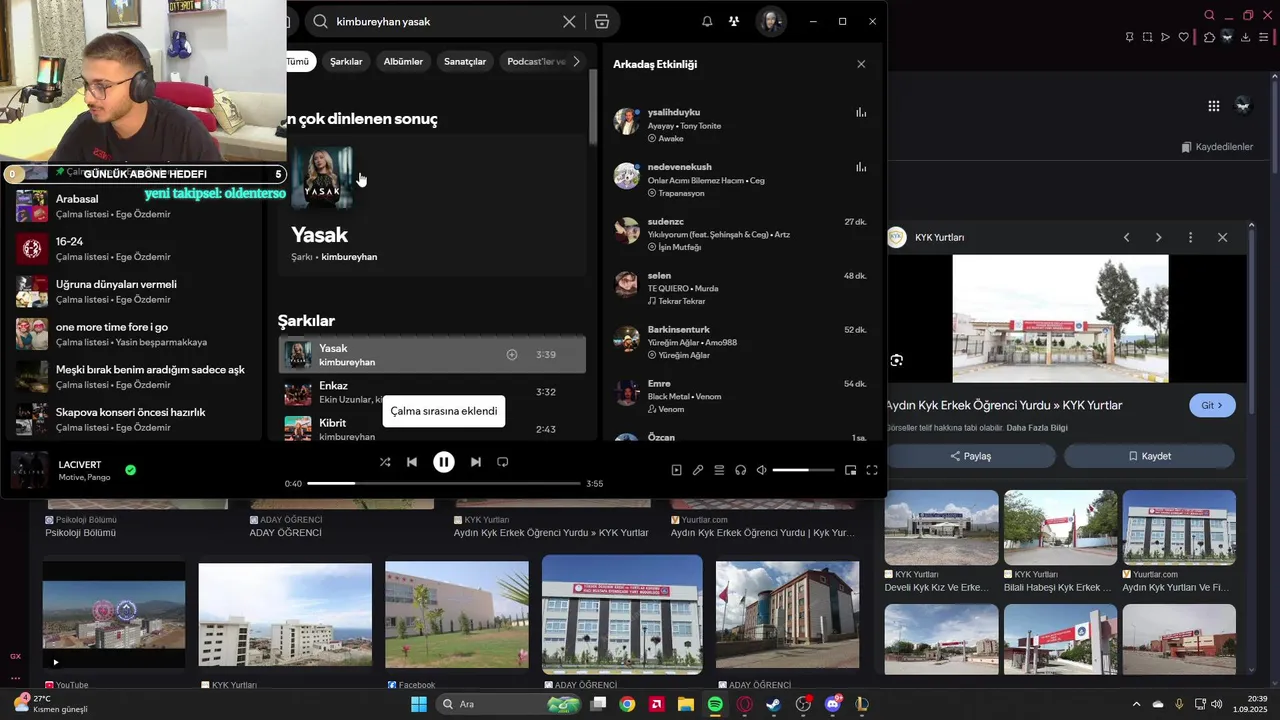Close the Arkadaş Etkinliği panel
This screenshot has height=720, width=1280.
tap(861, 64)
